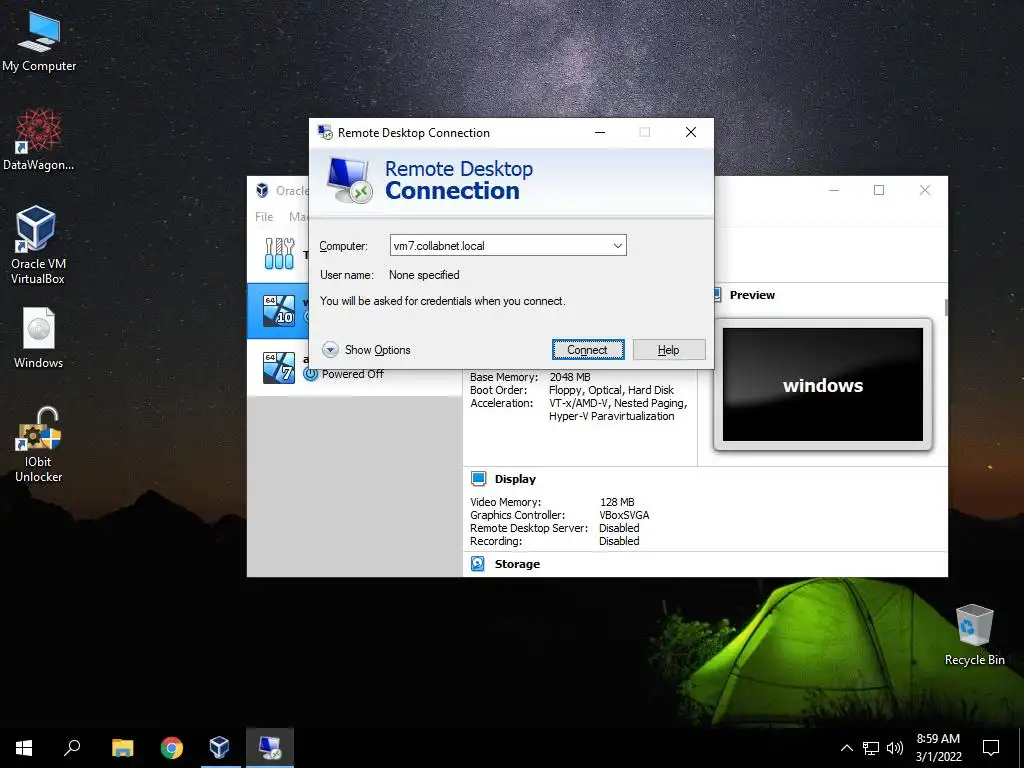1024x768 pixels.
Task: Click the taskbar search magnifier
Action: (72, 748)
